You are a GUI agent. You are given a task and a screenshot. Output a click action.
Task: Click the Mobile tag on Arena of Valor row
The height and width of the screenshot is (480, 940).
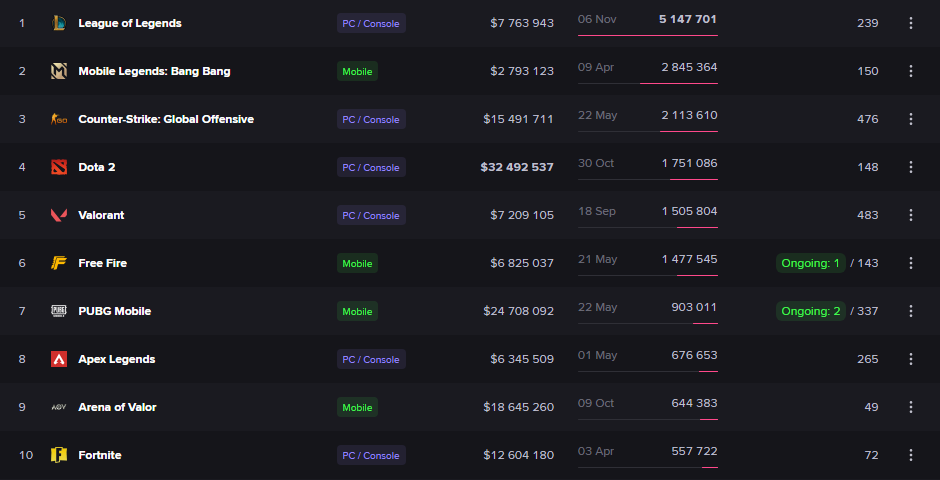[357, 407]
